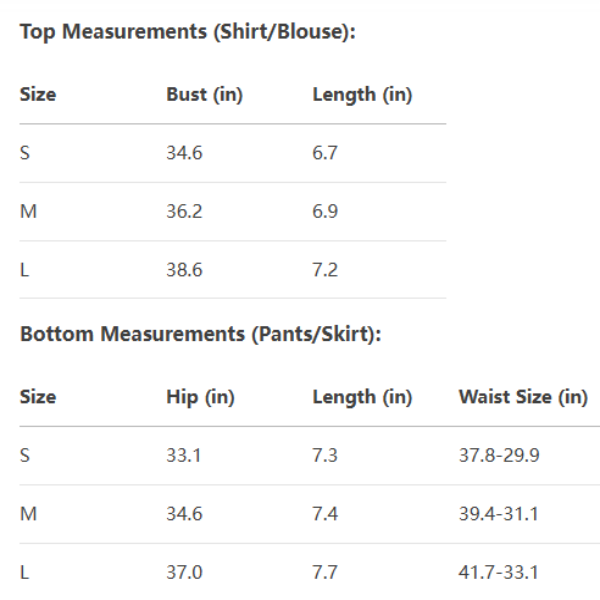This screenshot has height=600, width=600.
Task: Click the 7.4 length value for bottom size M
Action: [x=325, y=514]
